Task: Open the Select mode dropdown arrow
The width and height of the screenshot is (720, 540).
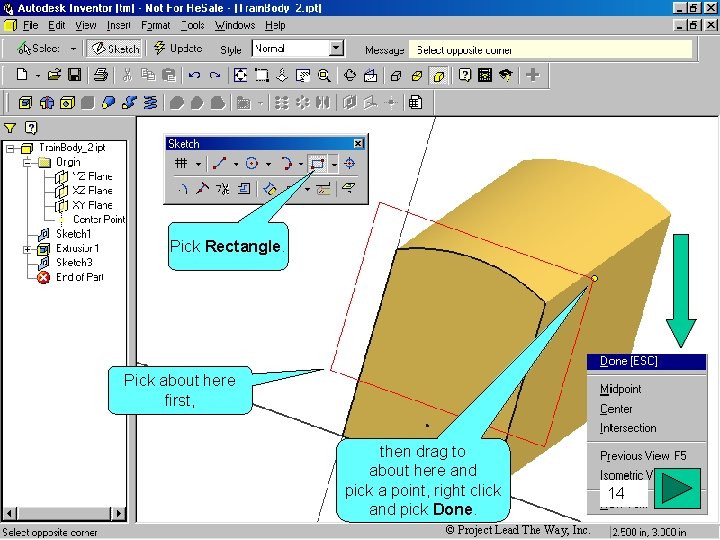Action: tap(73, 48)
